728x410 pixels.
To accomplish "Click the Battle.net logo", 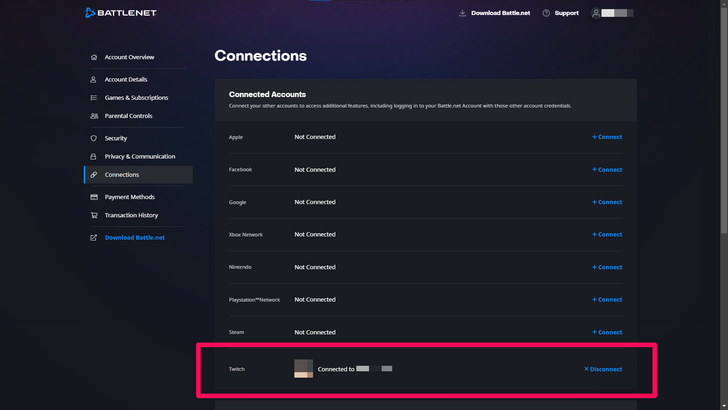I will pyautogui.click(x=121, y=13).
